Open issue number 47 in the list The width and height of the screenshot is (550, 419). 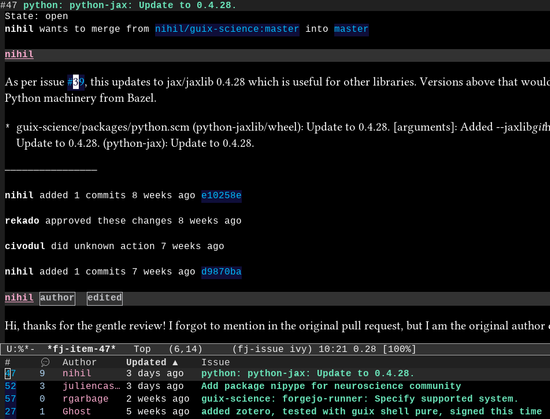(x=10, y=373)
